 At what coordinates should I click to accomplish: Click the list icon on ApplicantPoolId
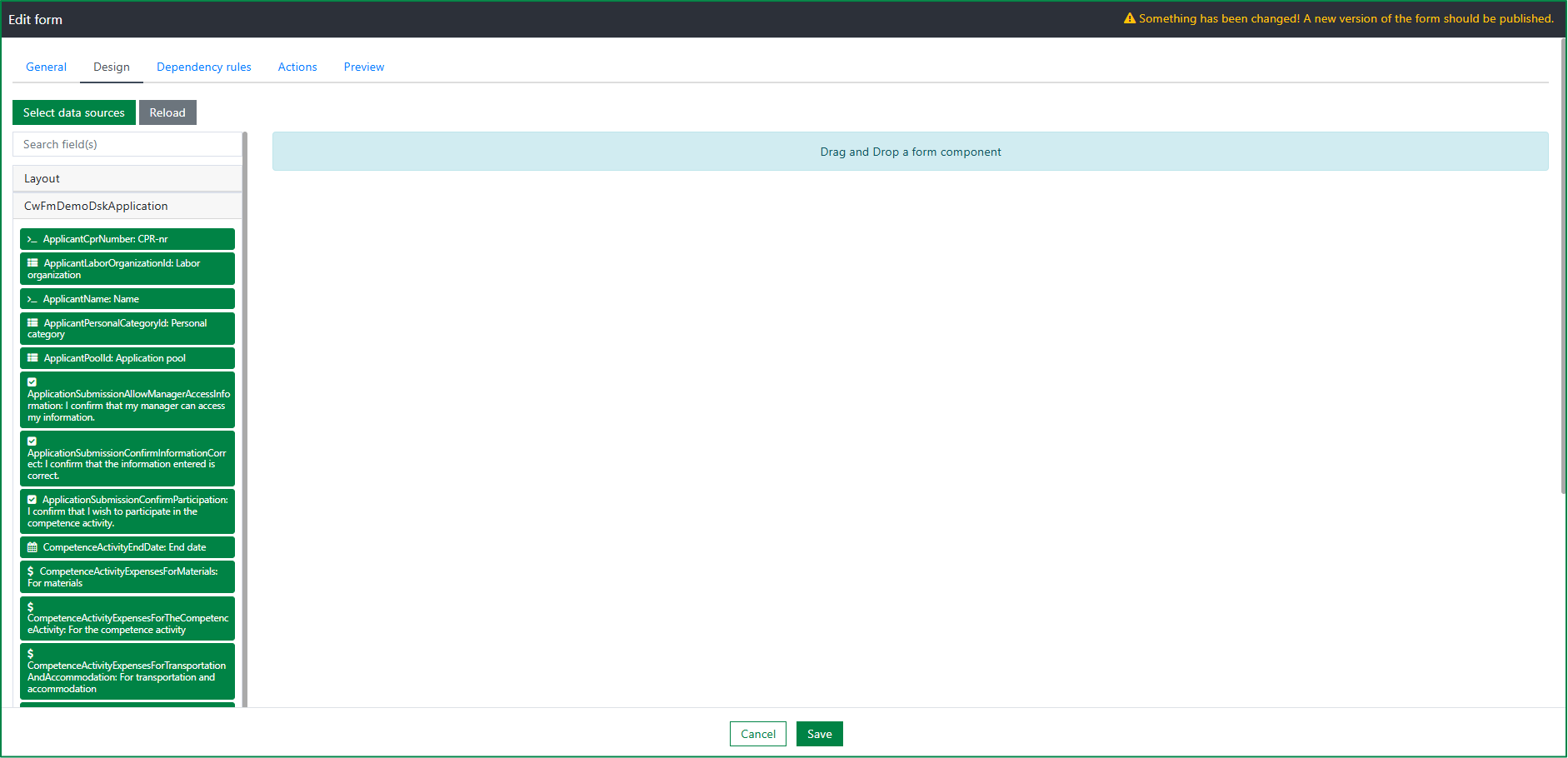[32, 358]
